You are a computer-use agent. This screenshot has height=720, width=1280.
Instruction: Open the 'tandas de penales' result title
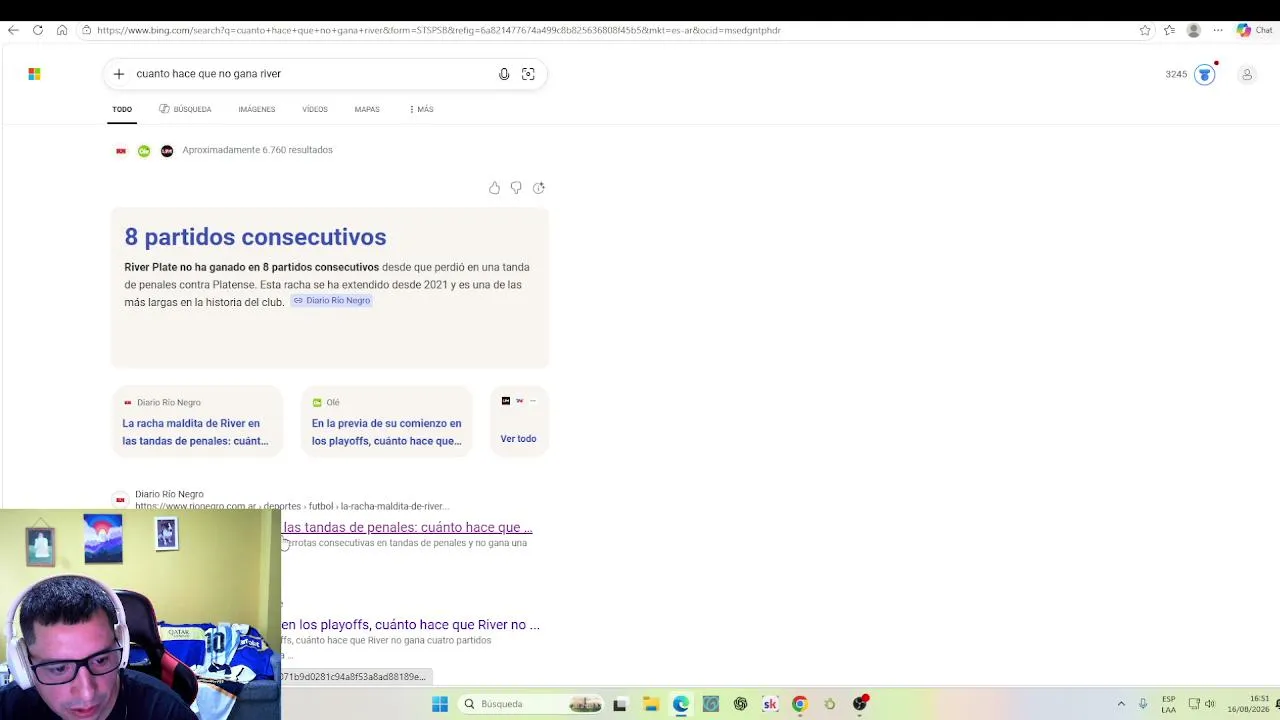[x=407, y=528]
